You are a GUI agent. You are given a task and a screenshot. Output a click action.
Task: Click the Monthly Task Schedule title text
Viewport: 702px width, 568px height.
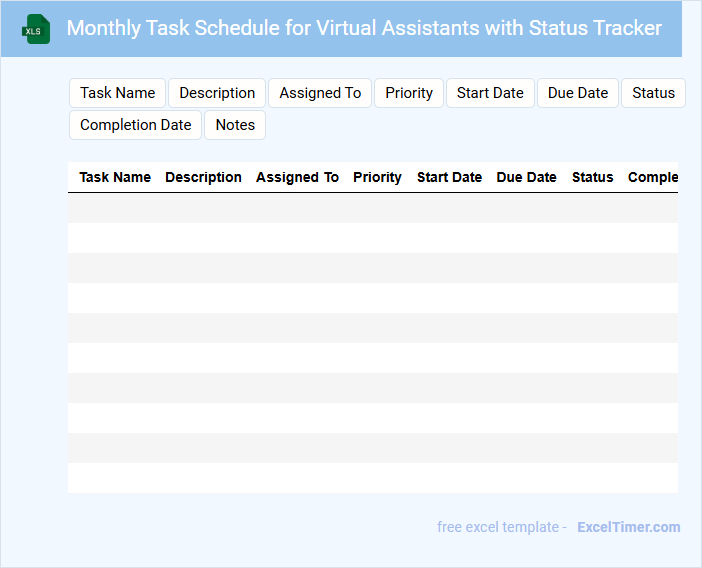pyautogui.click(x=364, y=28)
